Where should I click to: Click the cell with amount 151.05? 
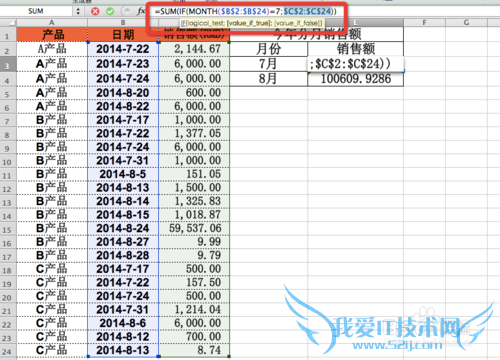coord(194,174)
